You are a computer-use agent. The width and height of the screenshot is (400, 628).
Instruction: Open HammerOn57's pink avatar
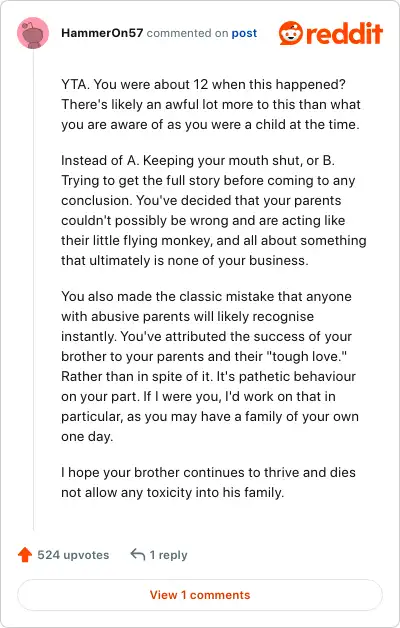click(33, 33)
